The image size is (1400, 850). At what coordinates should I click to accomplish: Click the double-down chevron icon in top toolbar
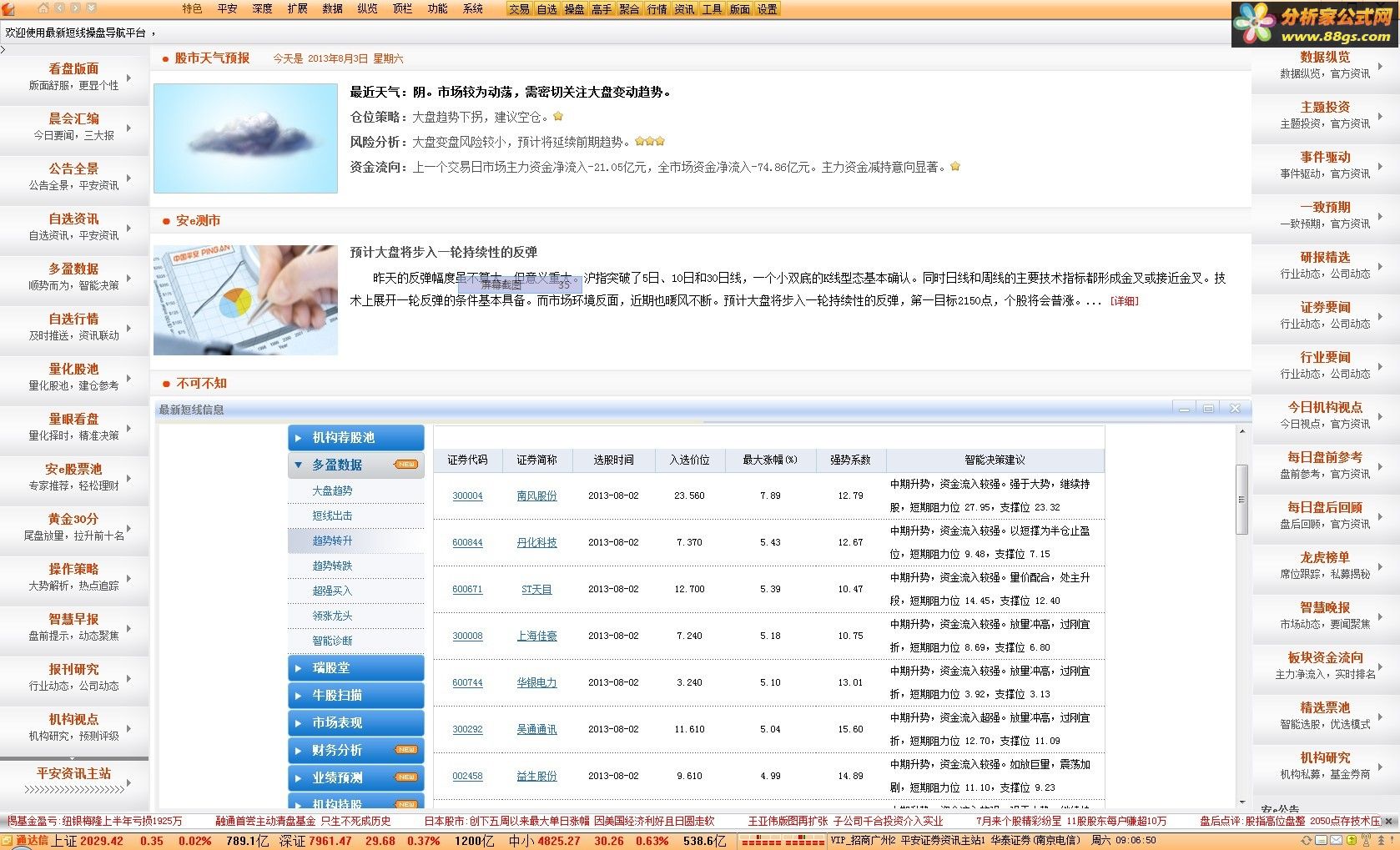91,8
